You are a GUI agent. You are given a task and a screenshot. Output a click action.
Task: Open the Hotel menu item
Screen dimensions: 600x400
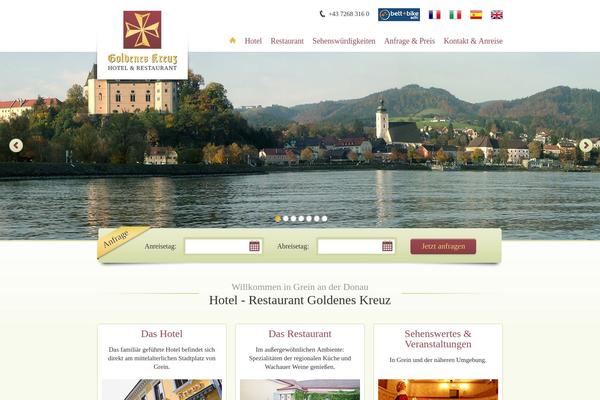253,41
